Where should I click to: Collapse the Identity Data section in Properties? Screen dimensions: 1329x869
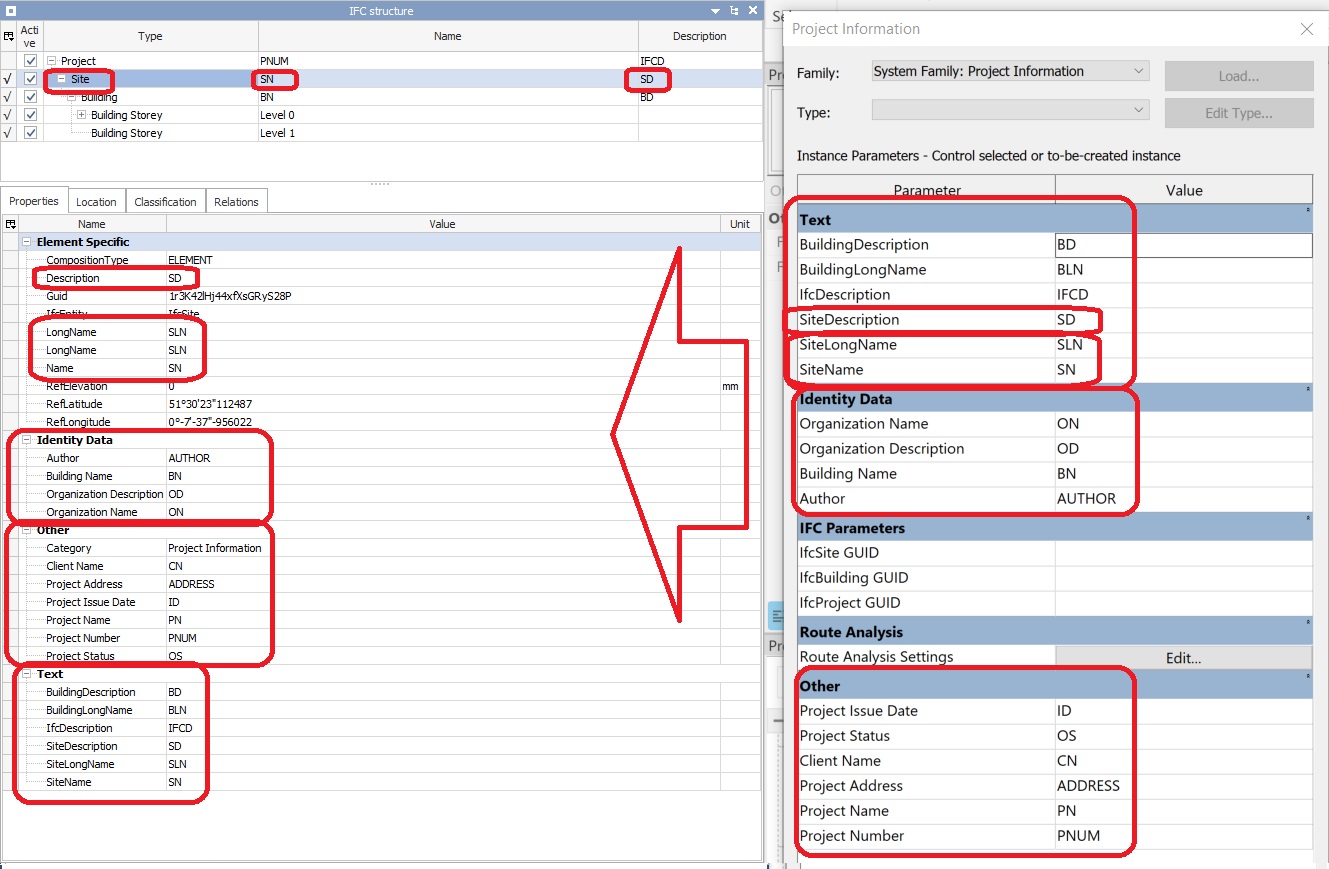coord(27,439)
